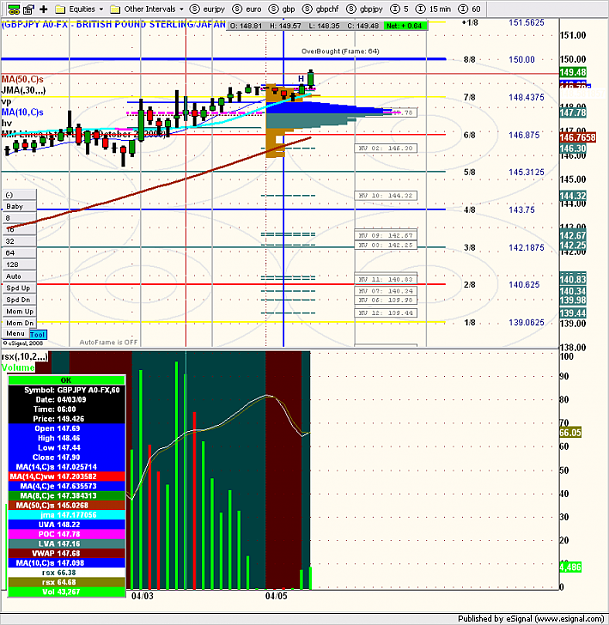Click the Vol 43,267 green row

67,592
